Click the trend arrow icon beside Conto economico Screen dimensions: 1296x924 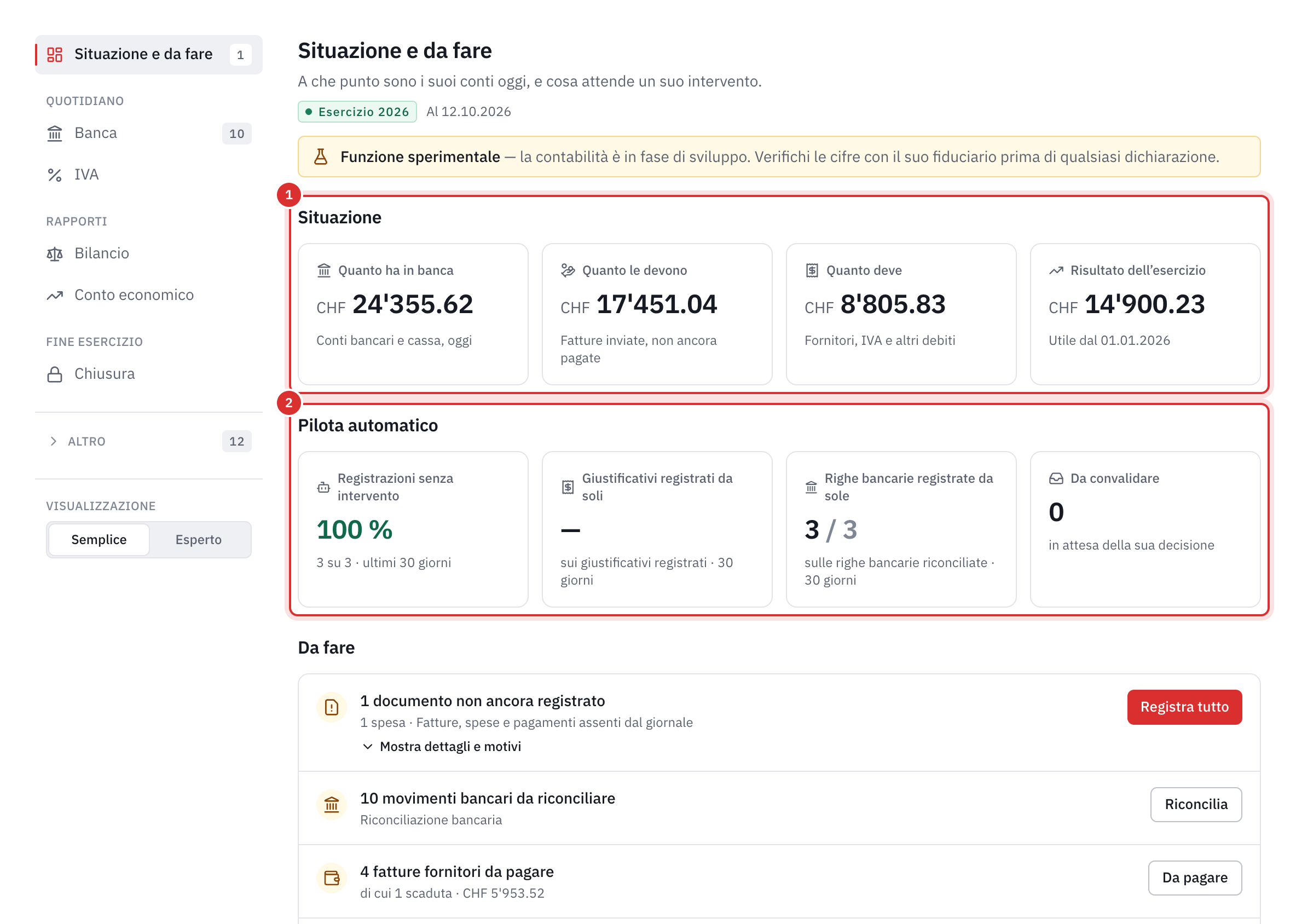(55, 295)
